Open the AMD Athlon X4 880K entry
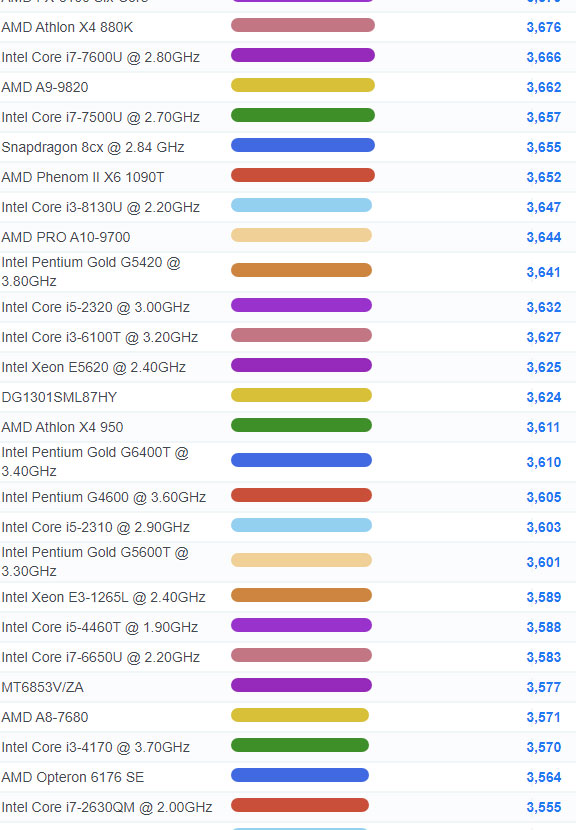Image resolution: width=576 pixels, height=830 pixels. click(x=67, y=27)
